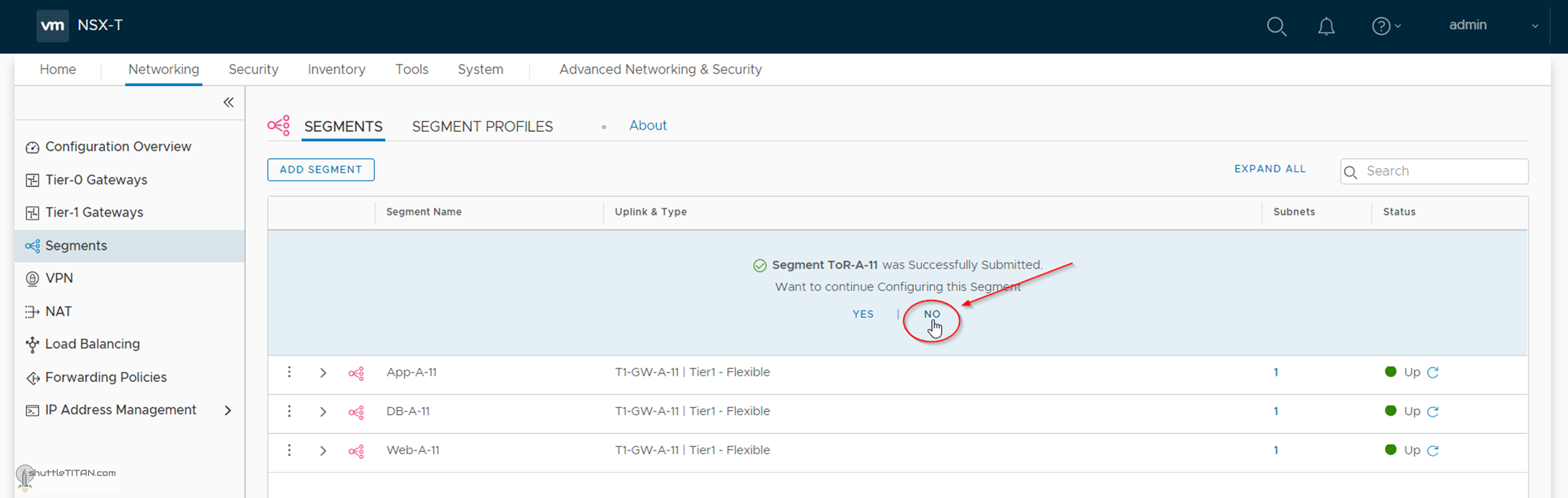Refresh status of Web-A-11 segment

(1433, 450)
